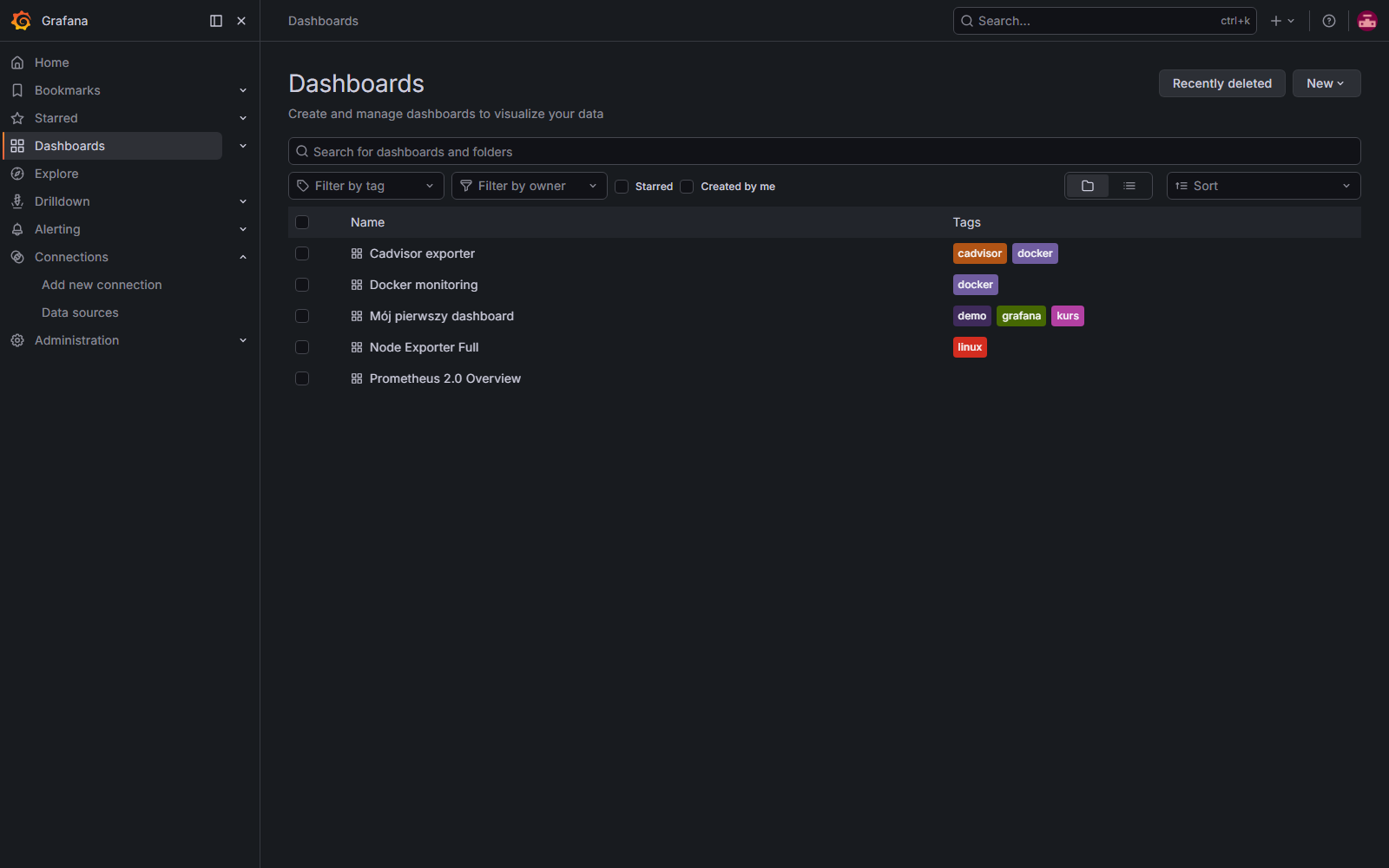Expand the Dashboards section chevron

pyautogui.click(x=243, y=146)
